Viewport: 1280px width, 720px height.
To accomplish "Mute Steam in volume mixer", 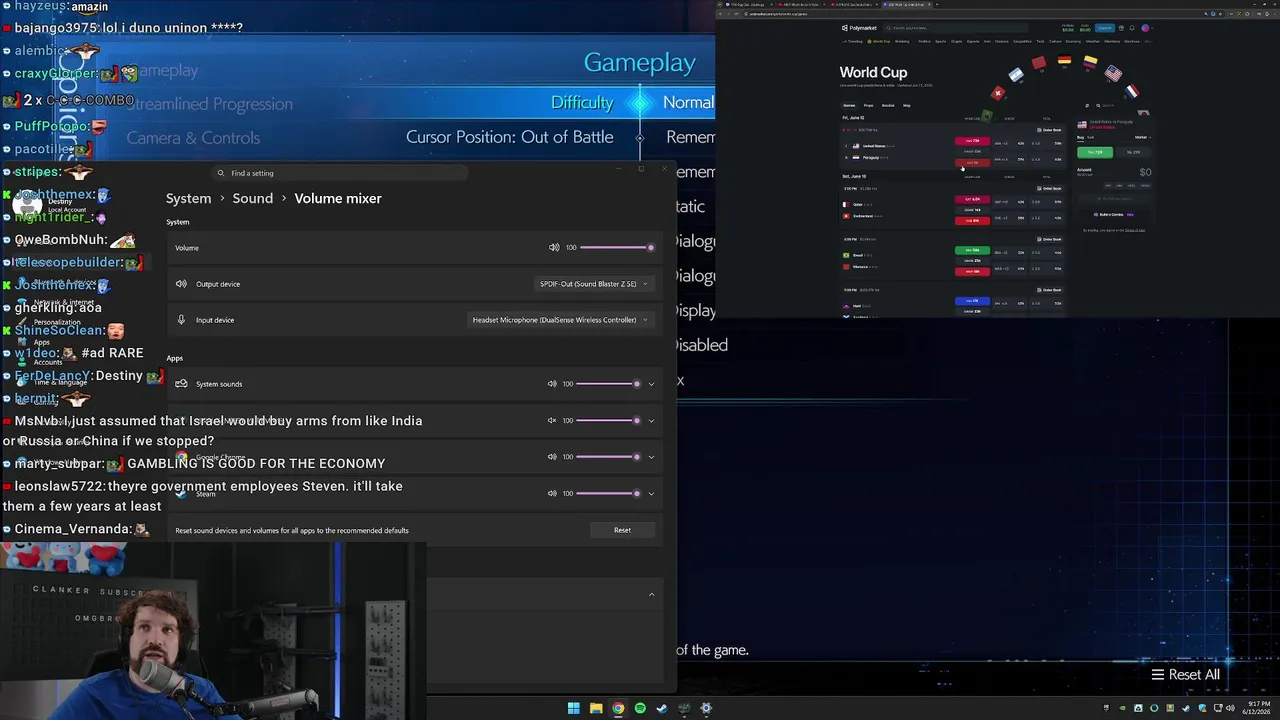I will point(552,493).
